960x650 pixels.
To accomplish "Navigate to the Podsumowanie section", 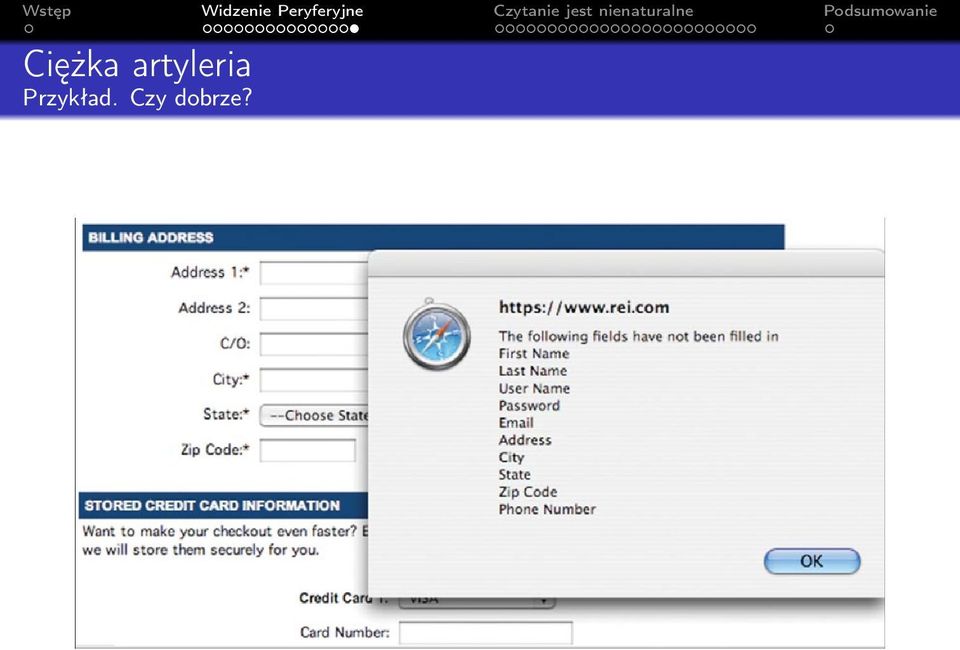I will [880, 10].
